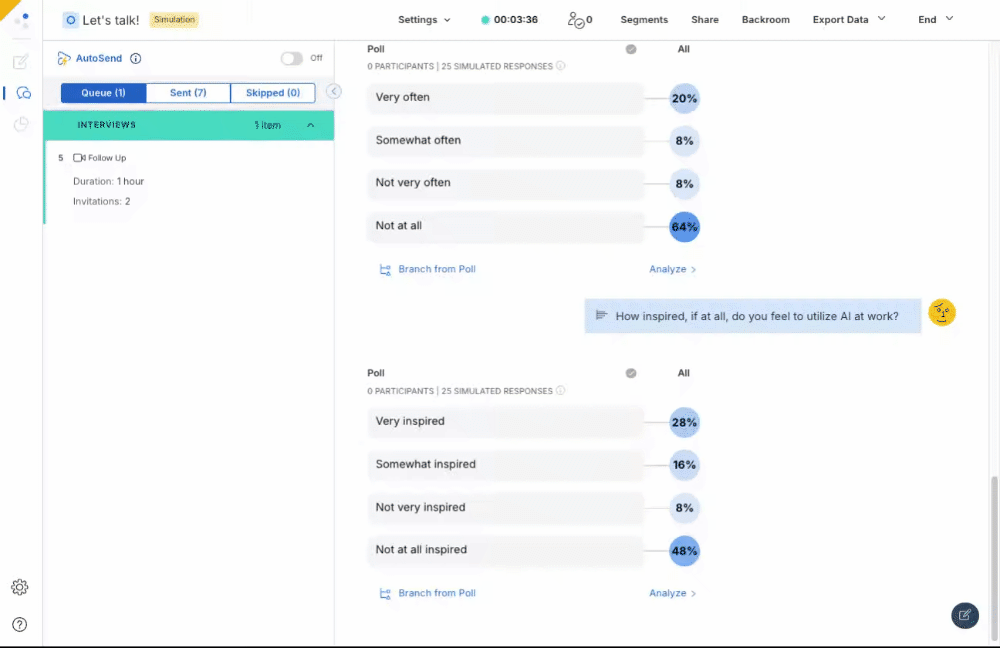The width and height of the screenshot is (1000, 648).
Task: Open the edit notes icon in sidebar
Action: point(21,62)
